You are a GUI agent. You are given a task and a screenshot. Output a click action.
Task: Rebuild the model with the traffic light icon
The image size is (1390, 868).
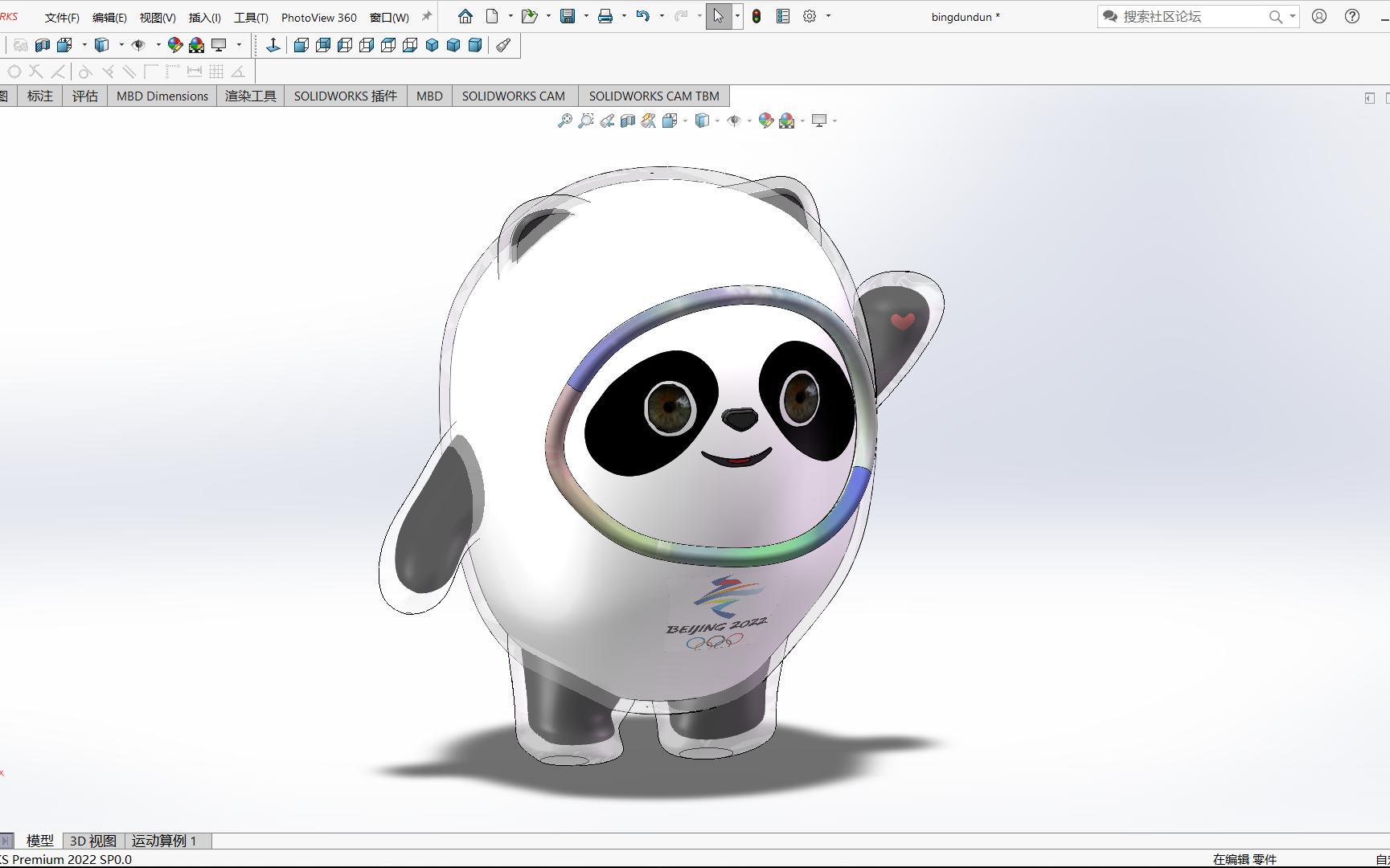click(757, 16)
